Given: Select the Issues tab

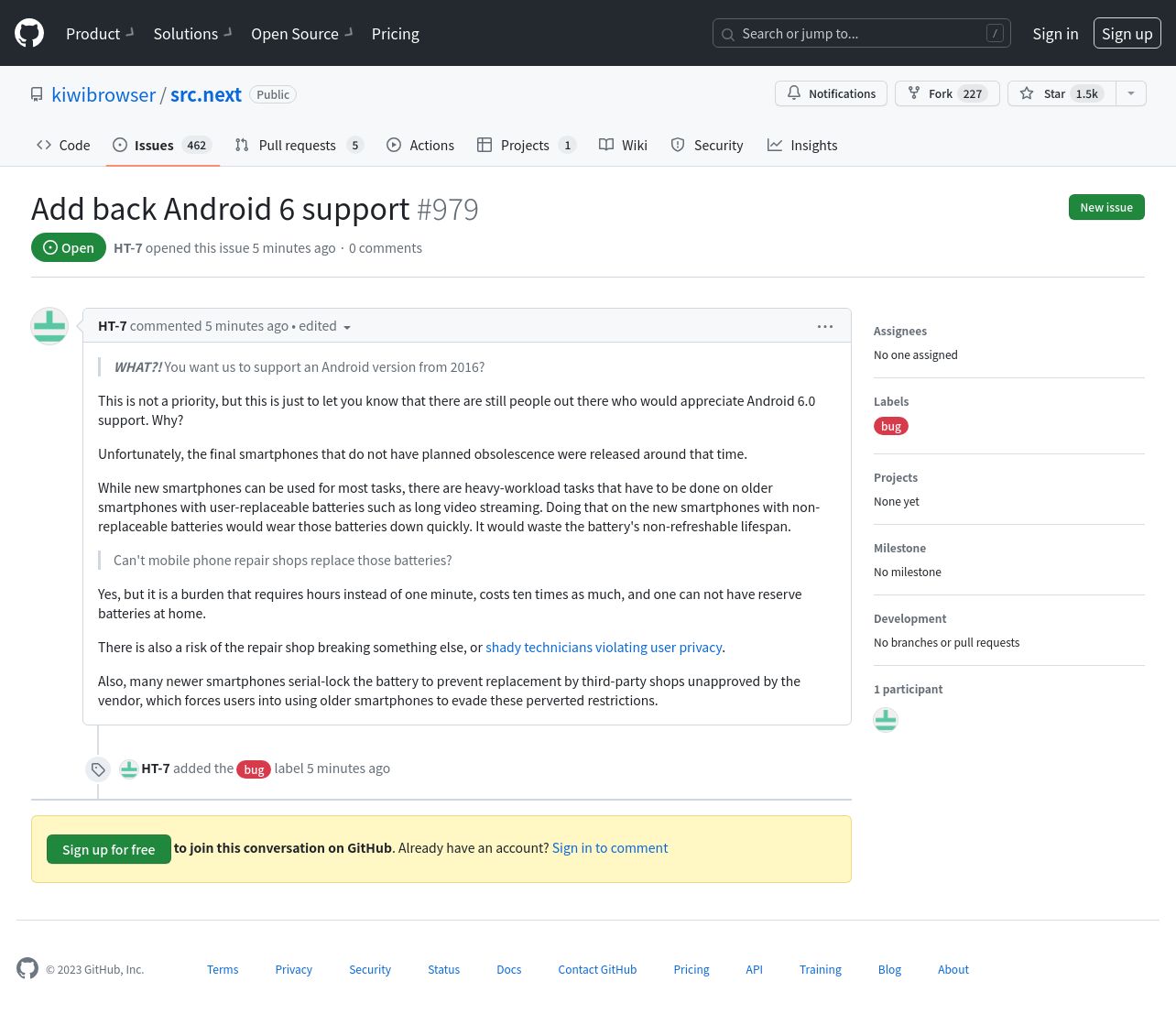Looking at the screenshot, I should pos(162,145).
